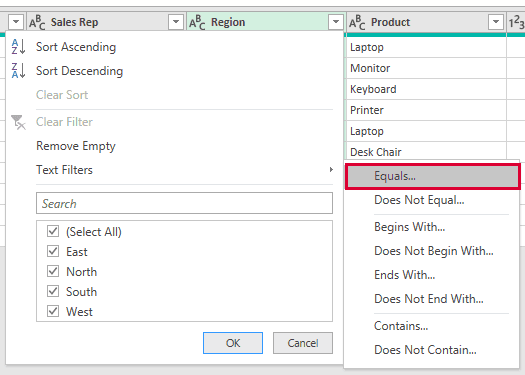Screen dimensions: 525x375
Task: Select Does Not Begin With... filter
Action: coord(434,251)
